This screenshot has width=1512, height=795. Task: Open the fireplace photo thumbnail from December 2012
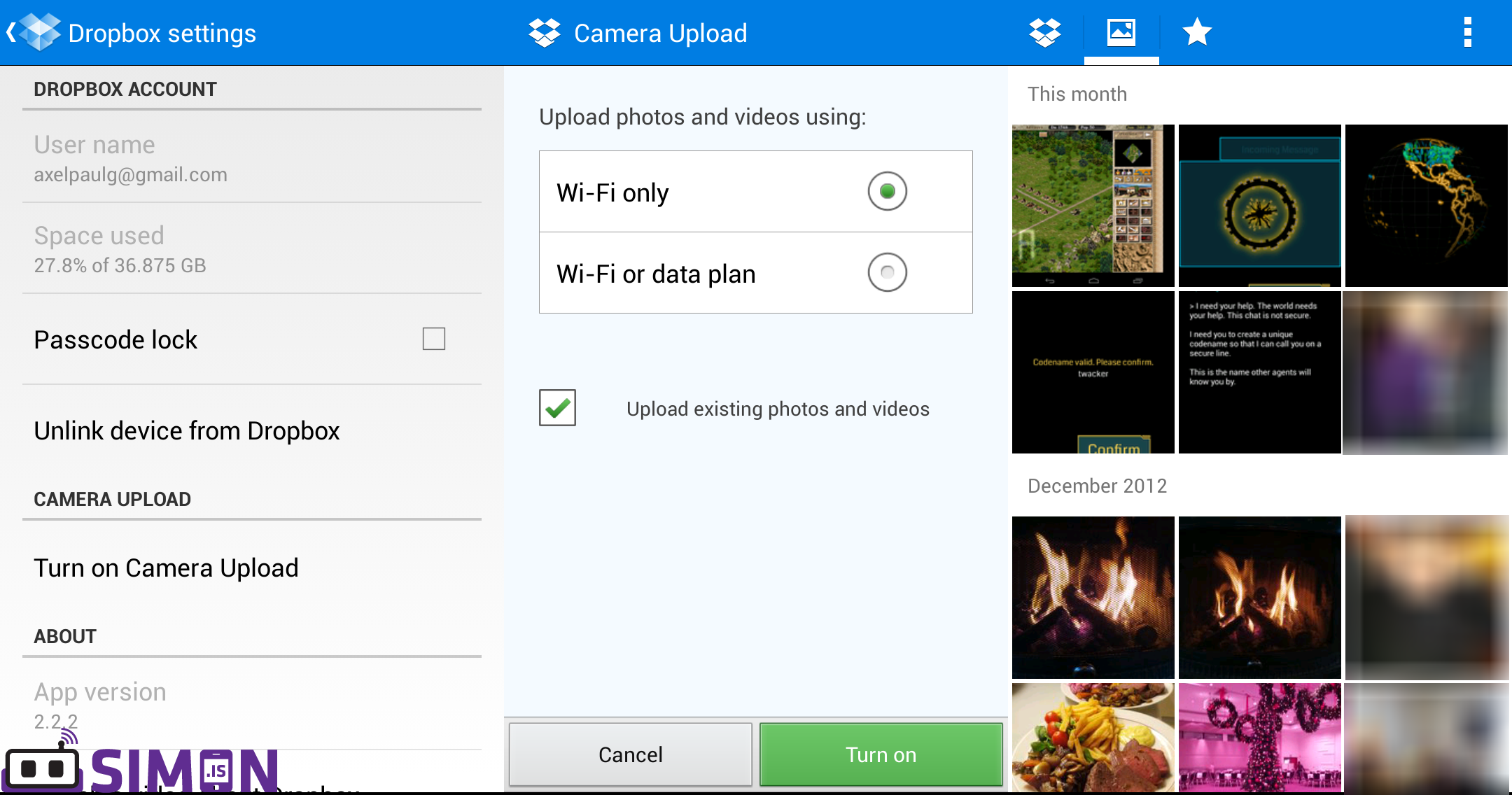[1092, 597]
